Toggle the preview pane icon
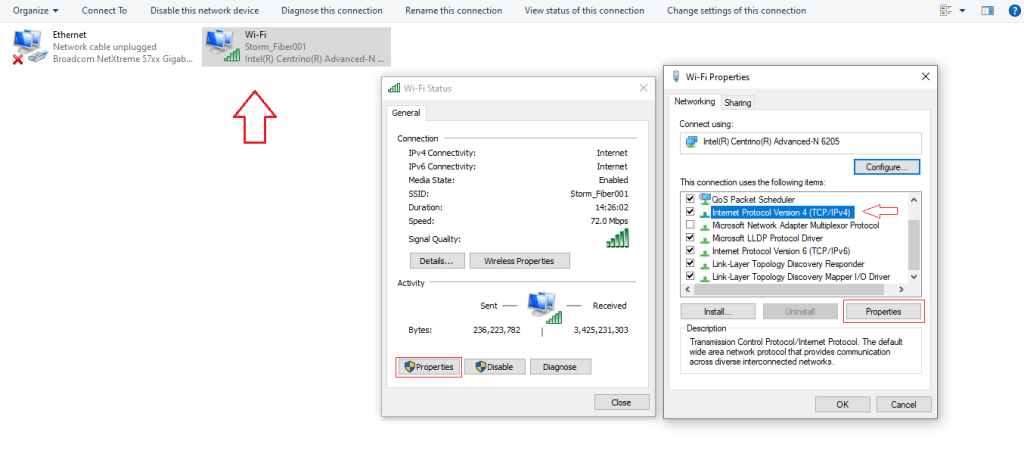 [987, 10]
